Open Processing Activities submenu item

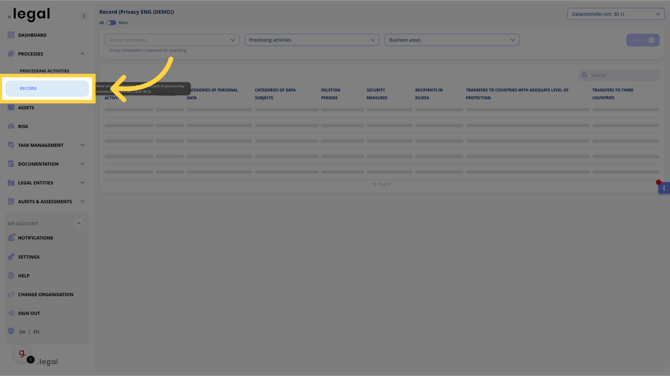click(44, 71)
